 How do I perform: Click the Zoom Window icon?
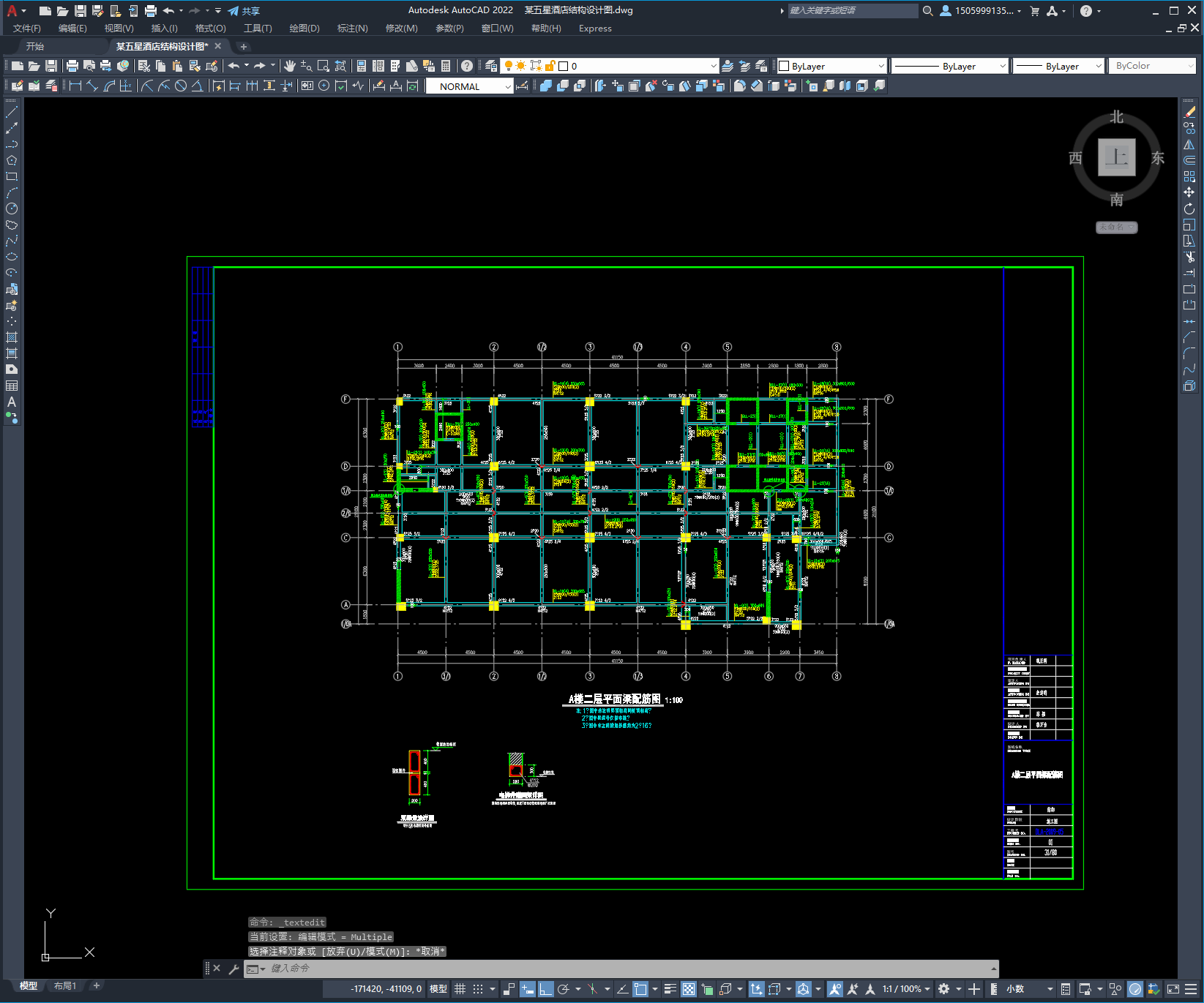coord(324,66)
